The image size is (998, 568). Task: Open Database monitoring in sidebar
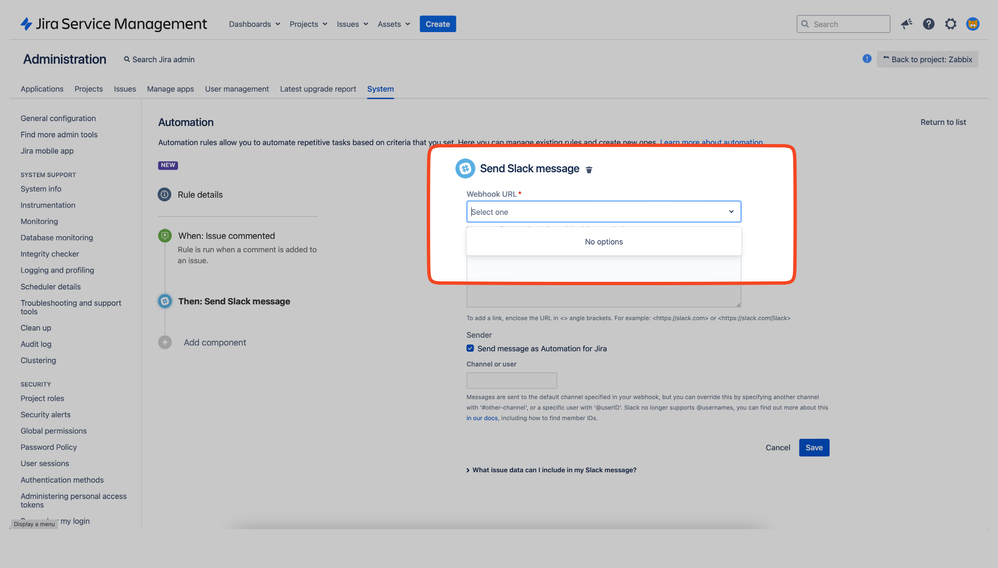point(57,238)
